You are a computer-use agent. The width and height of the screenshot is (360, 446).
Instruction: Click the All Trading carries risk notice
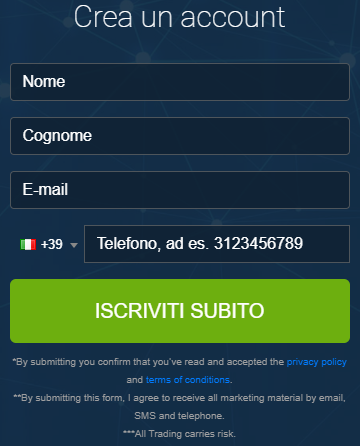point(179,434)
